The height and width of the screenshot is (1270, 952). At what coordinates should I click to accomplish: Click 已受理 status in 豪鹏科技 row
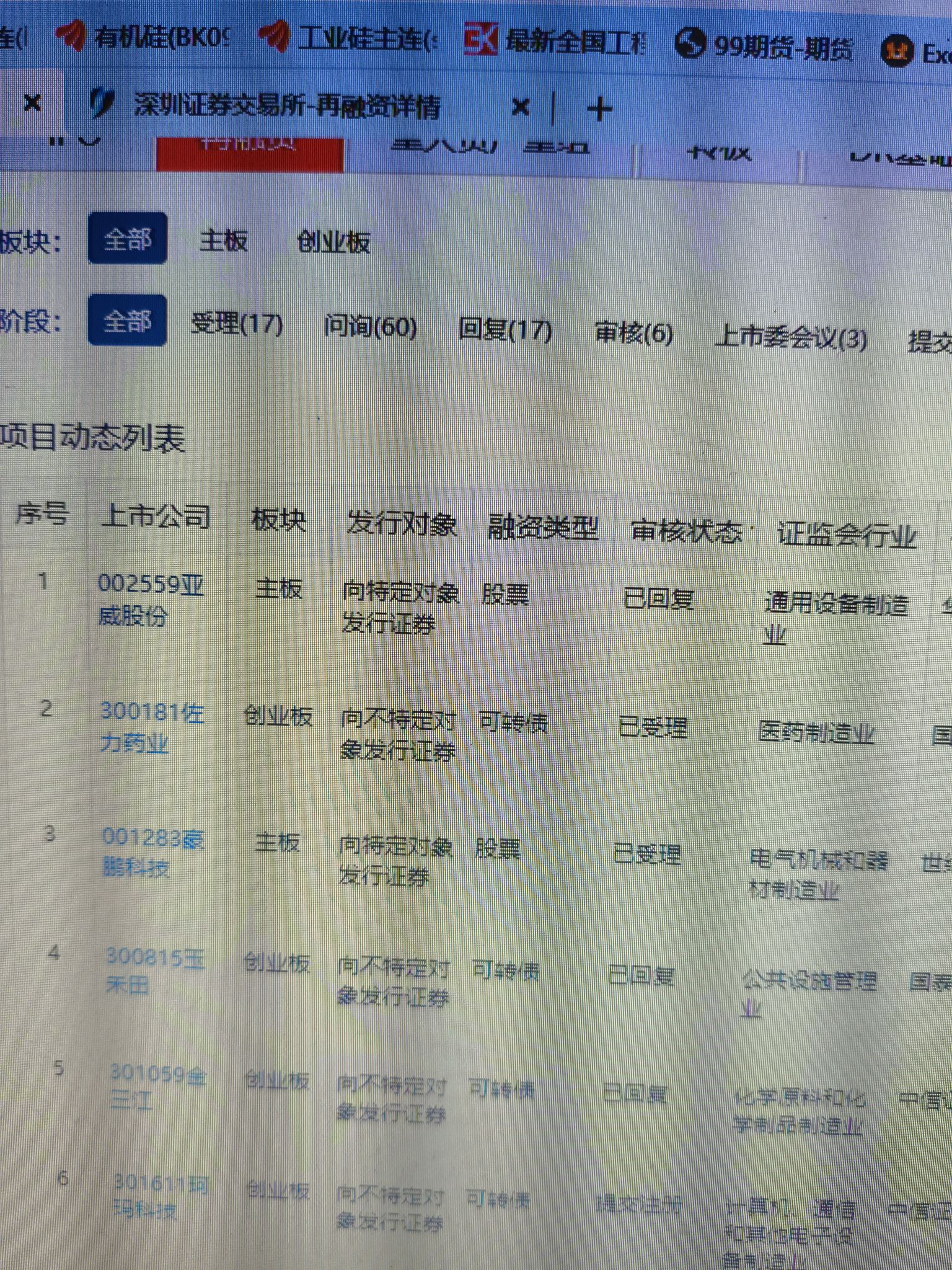point(647,854)
